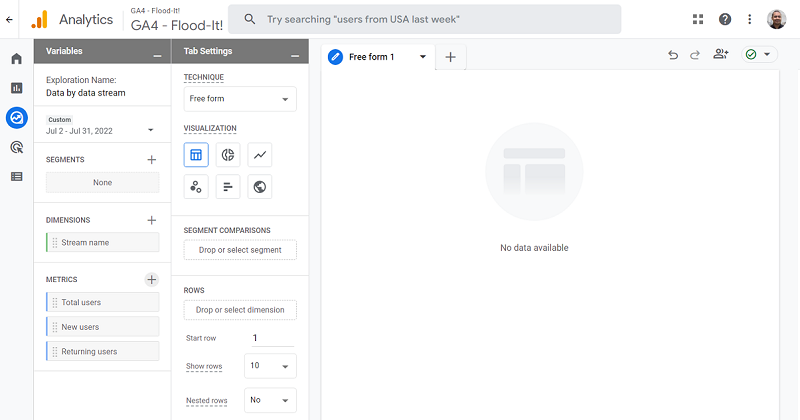Viewport: 800px width, 420px height.
Task: Add a new segment with plus
Action: [152, 160]
